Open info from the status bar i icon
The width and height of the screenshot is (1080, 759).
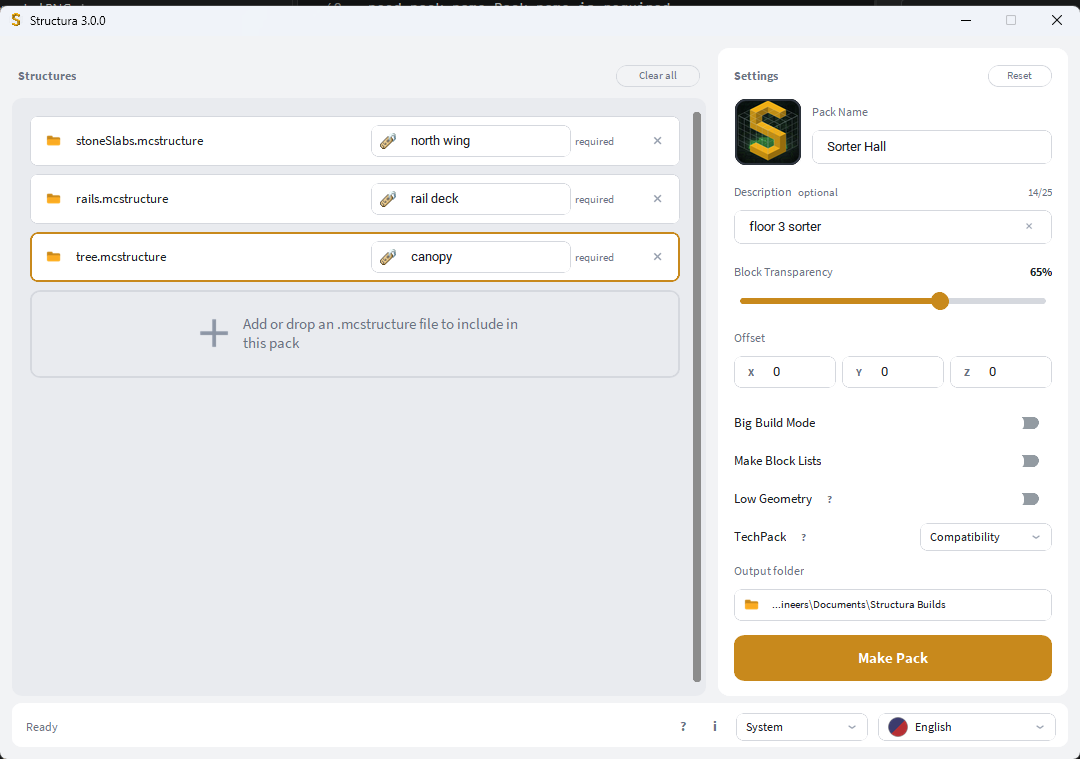click(x=715, y=726)
